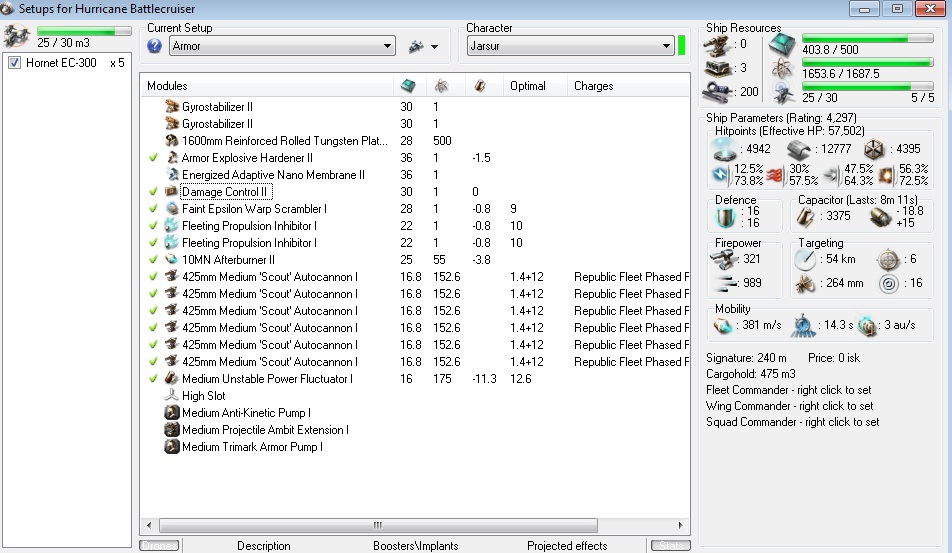Click the scrollbar left arrow under modules
This screenshot has width=952, height=553.
tap(149, 525)
